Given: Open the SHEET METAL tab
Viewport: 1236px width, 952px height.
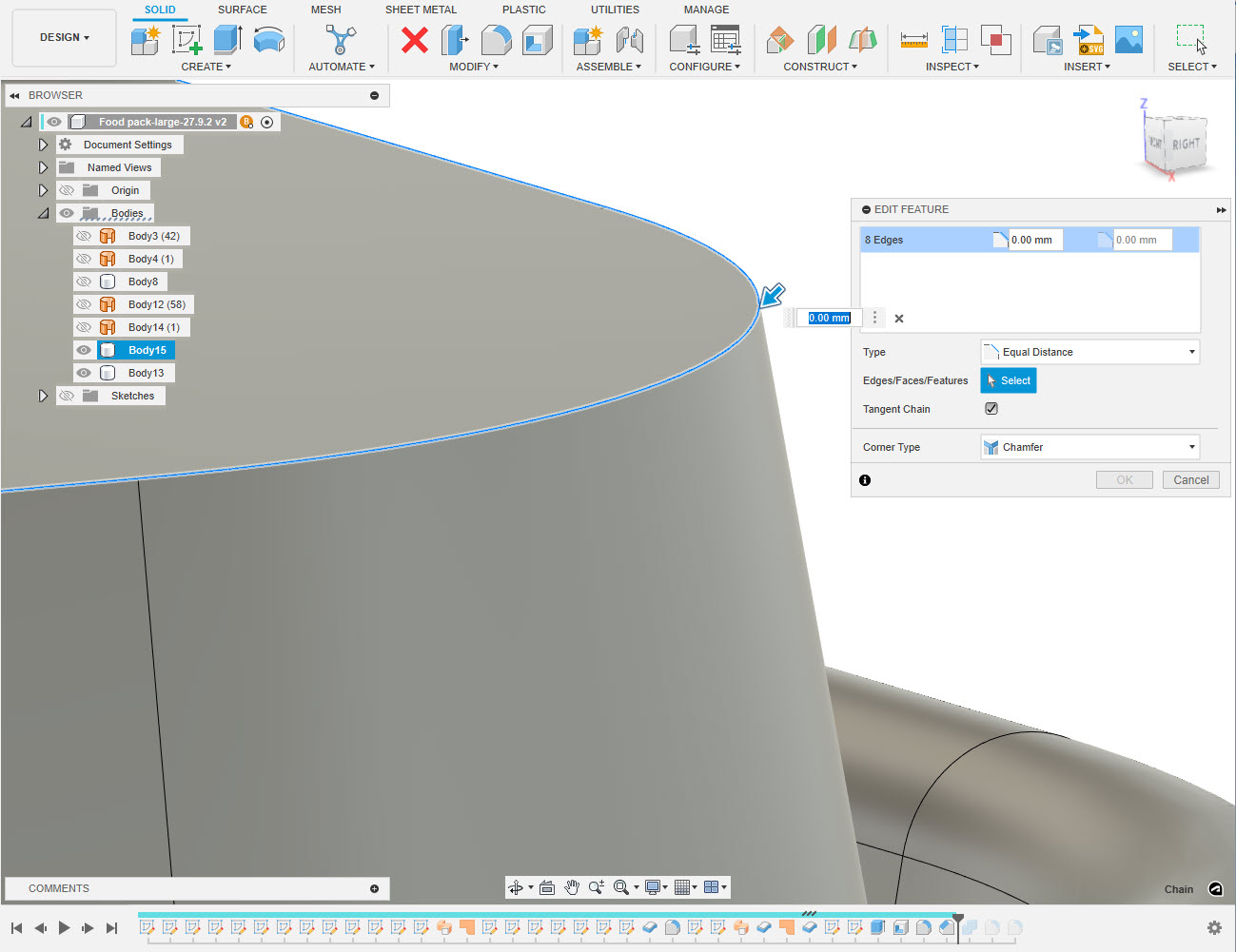Looking at the screenshot, I should (x=421, y=10).
